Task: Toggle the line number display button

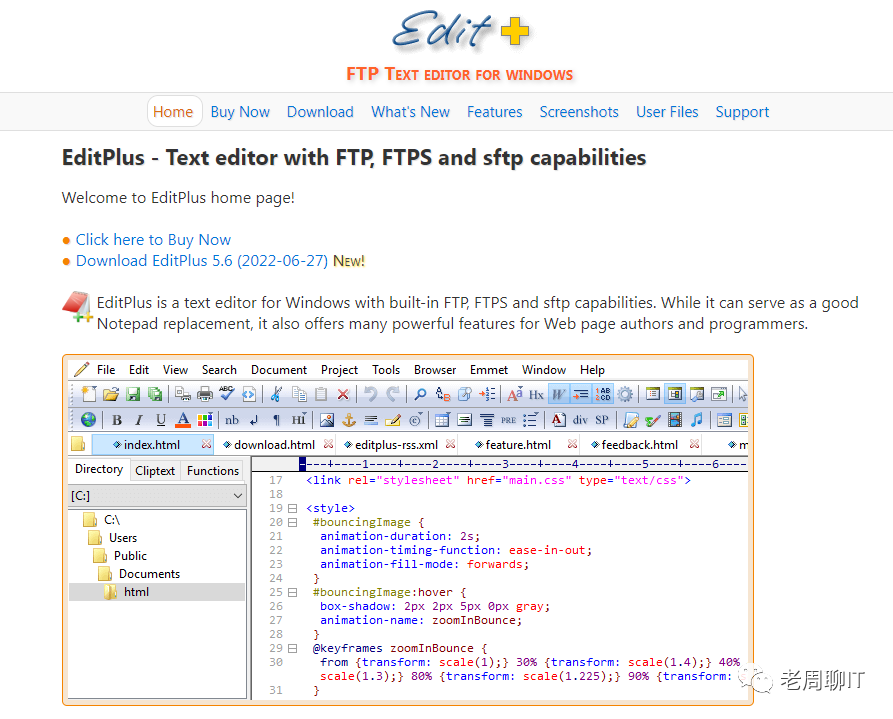Action: tap(603, 394)
